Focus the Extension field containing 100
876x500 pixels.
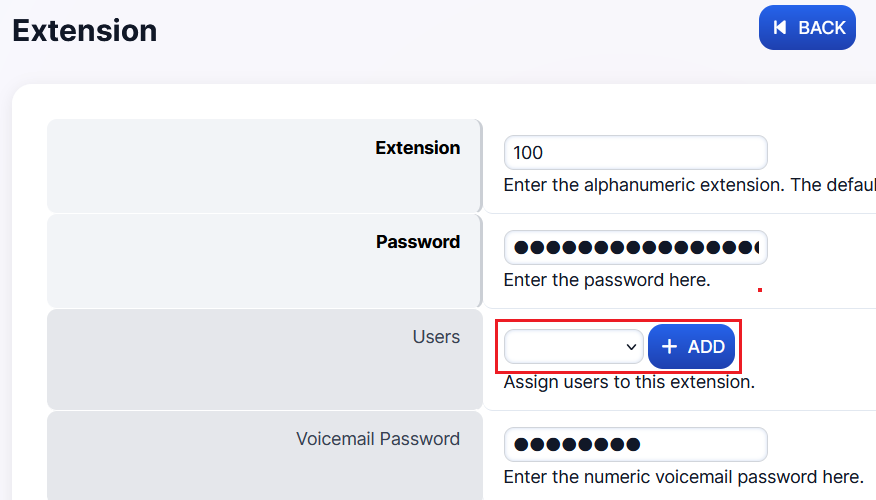pos(635,153)
